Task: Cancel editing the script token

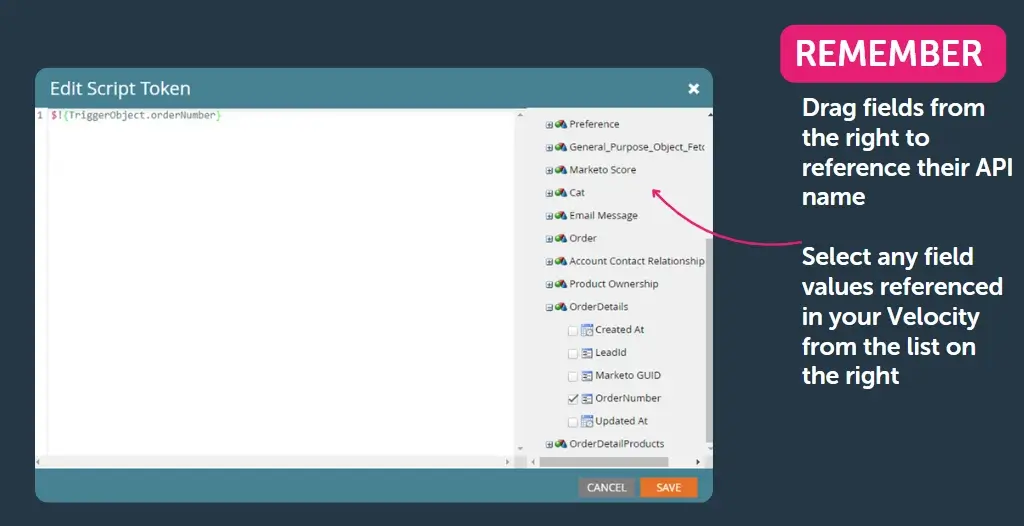Action: (606, 487)
